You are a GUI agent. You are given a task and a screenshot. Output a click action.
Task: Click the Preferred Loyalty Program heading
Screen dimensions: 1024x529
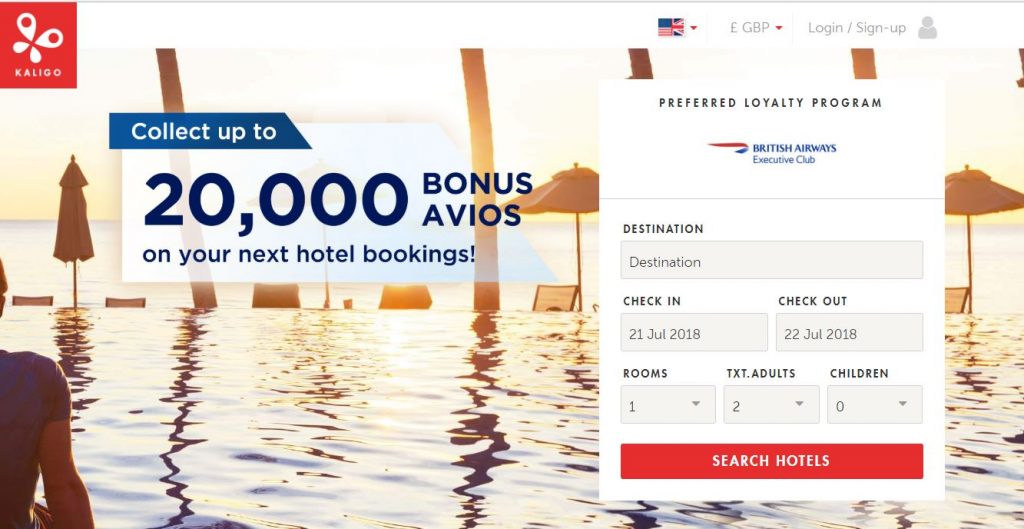pos(771,103)
